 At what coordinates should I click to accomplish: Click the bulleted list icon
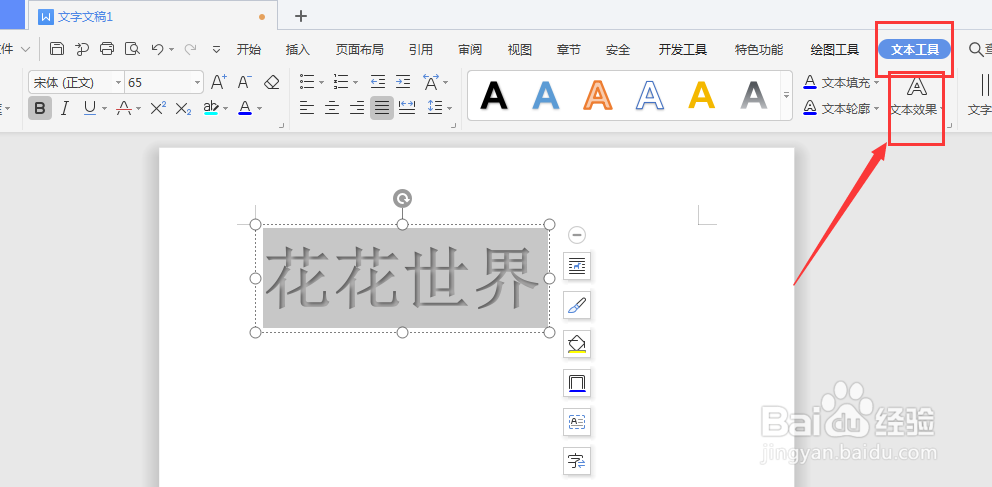coord(307,82)
